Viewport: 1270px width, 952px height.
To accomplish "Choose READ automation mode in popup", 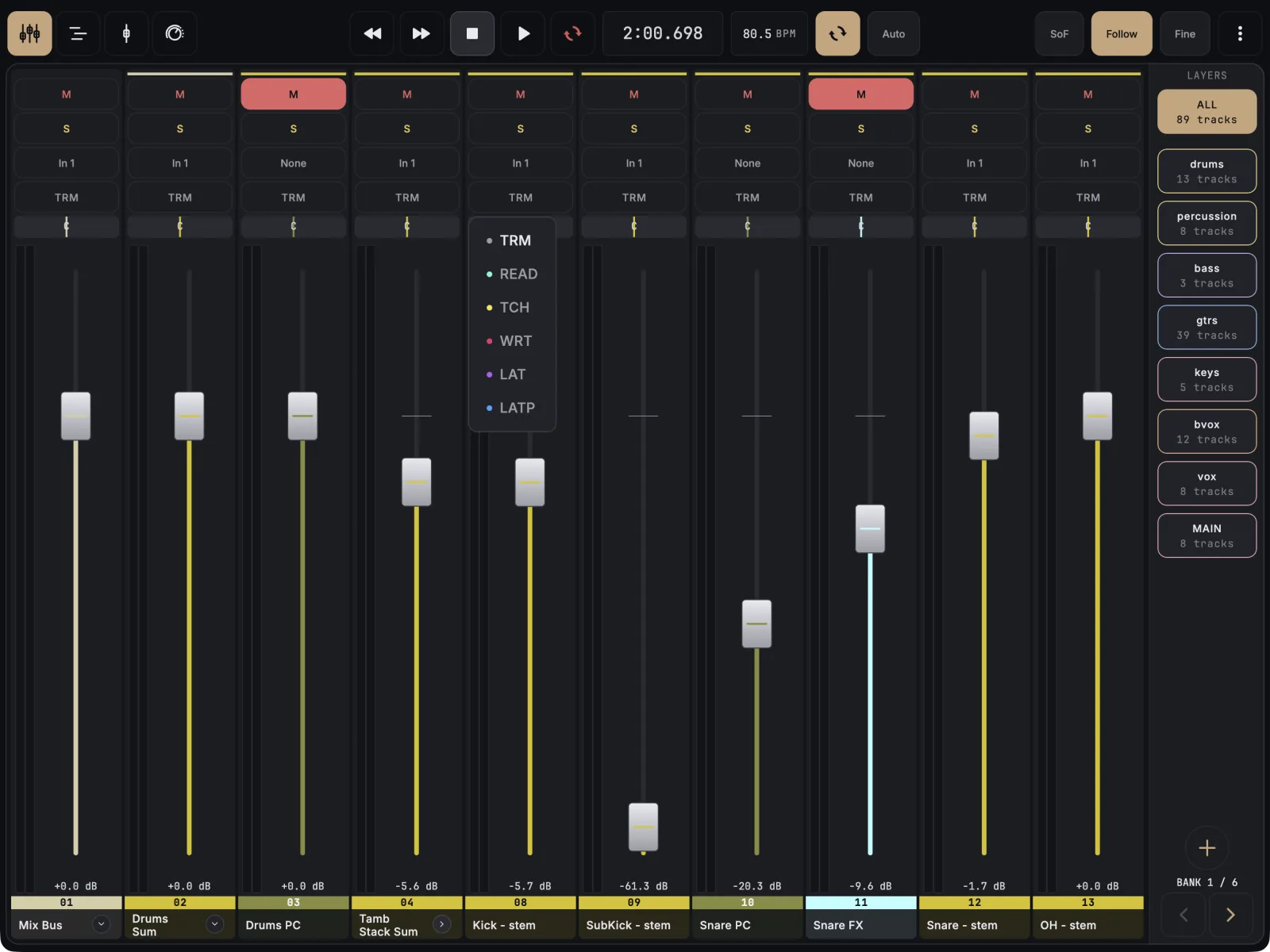I will [x=512, y=274].
